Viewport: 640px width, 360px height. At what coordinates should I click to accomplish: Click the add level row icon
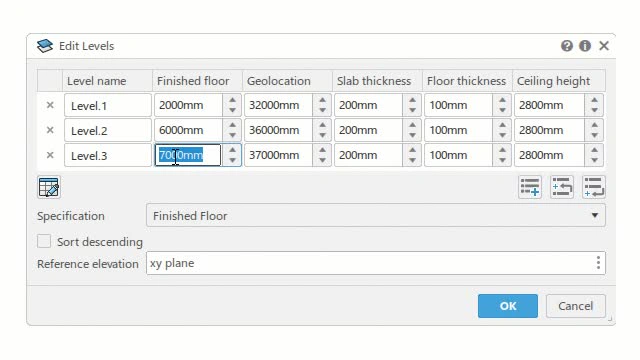click(530, 187)
